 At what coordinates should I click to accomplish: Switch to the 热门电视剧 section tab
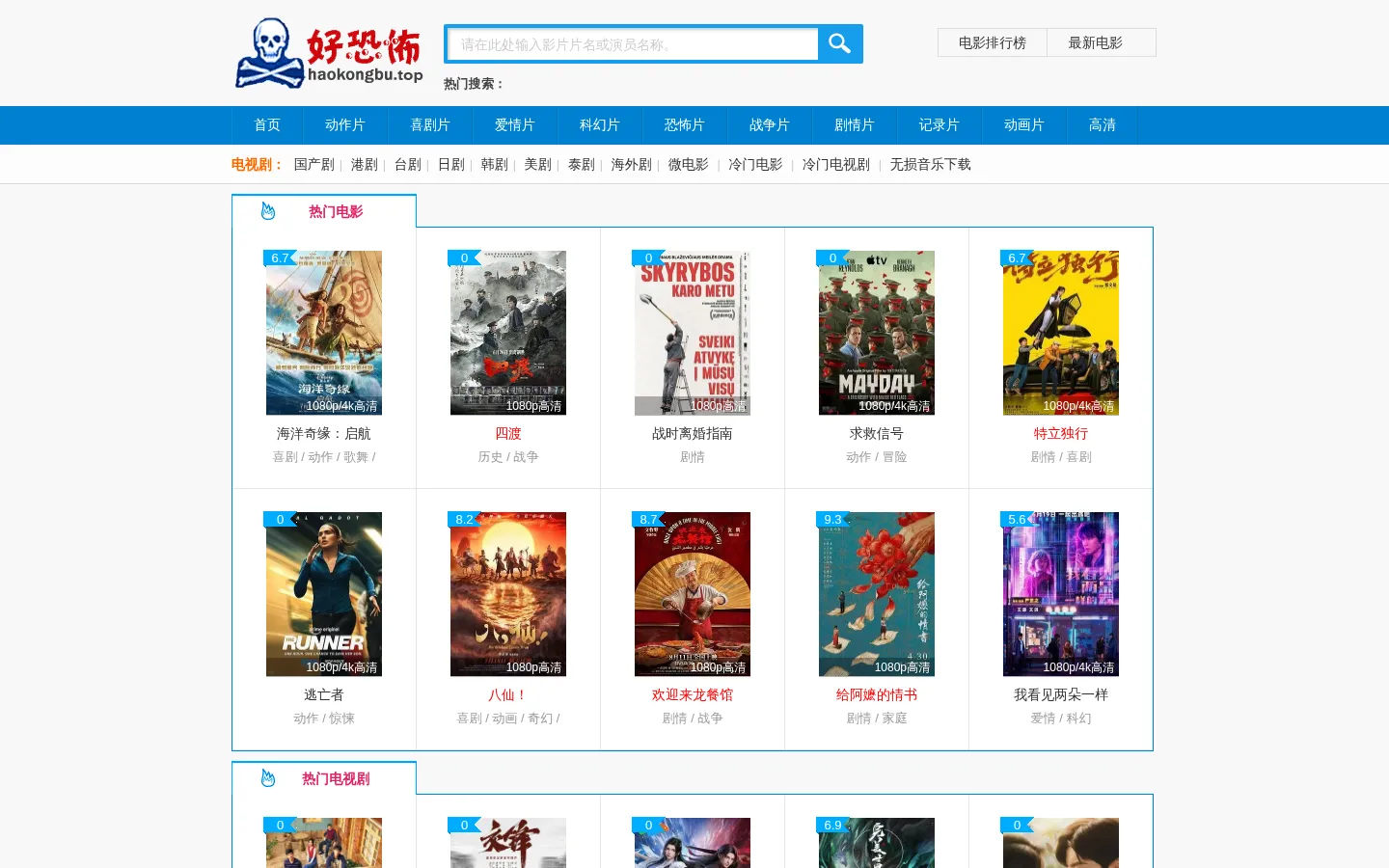coord(324,778)
